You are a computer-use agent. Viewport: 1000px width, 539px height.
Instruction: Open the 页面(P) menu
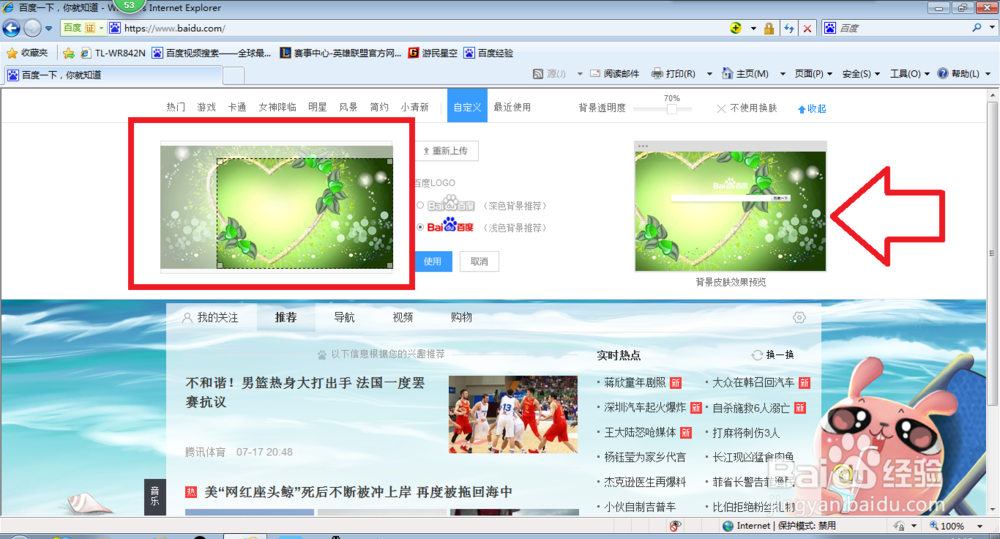pyautogui.click(x=813, y=74)
